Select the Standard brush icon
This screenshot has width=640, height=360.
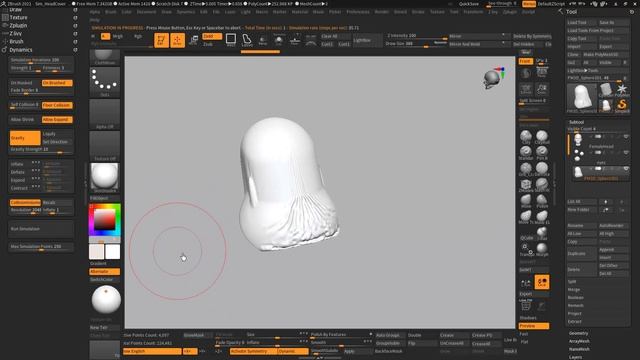526,153
